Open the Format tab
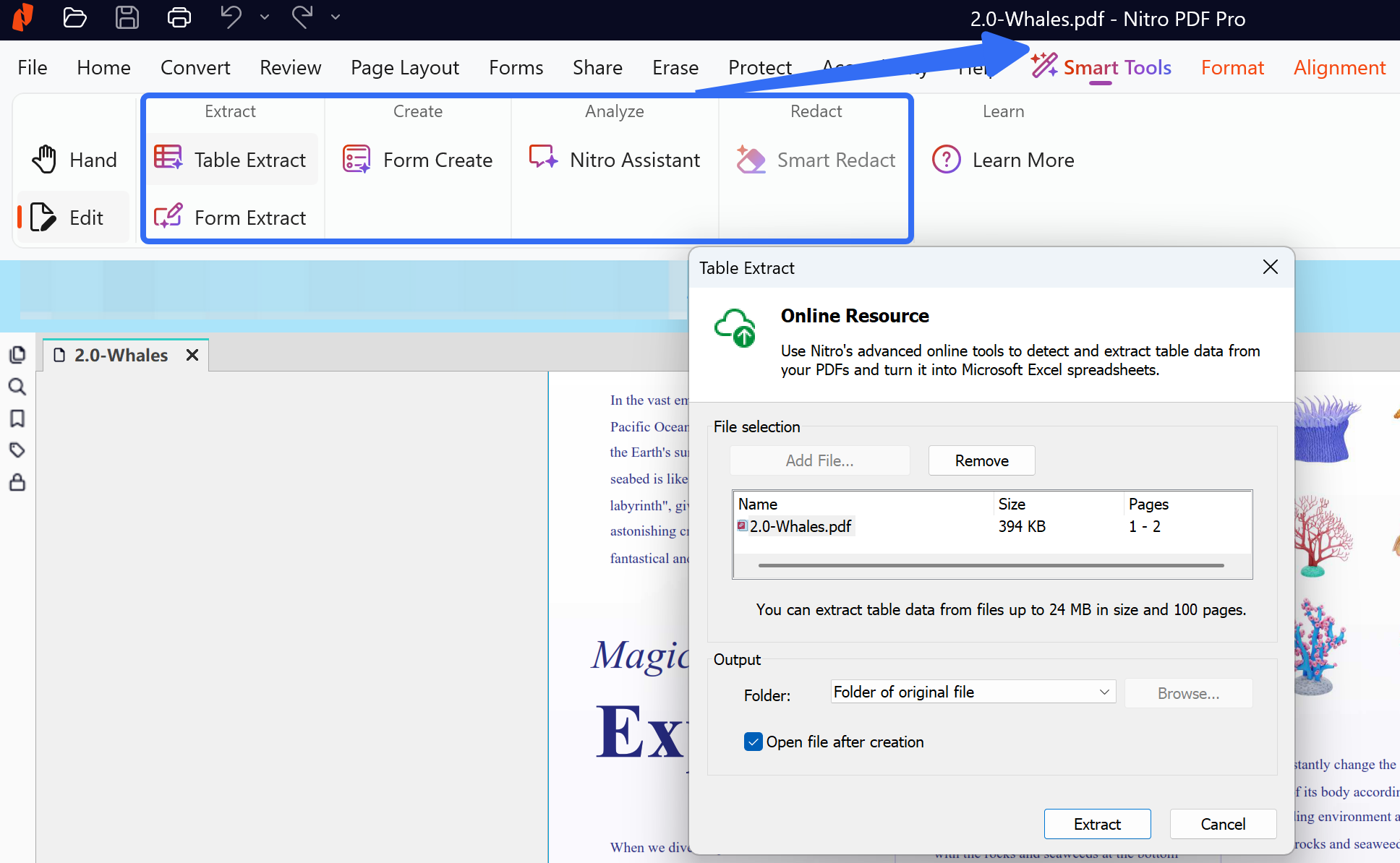 (x=1232, y=67)
